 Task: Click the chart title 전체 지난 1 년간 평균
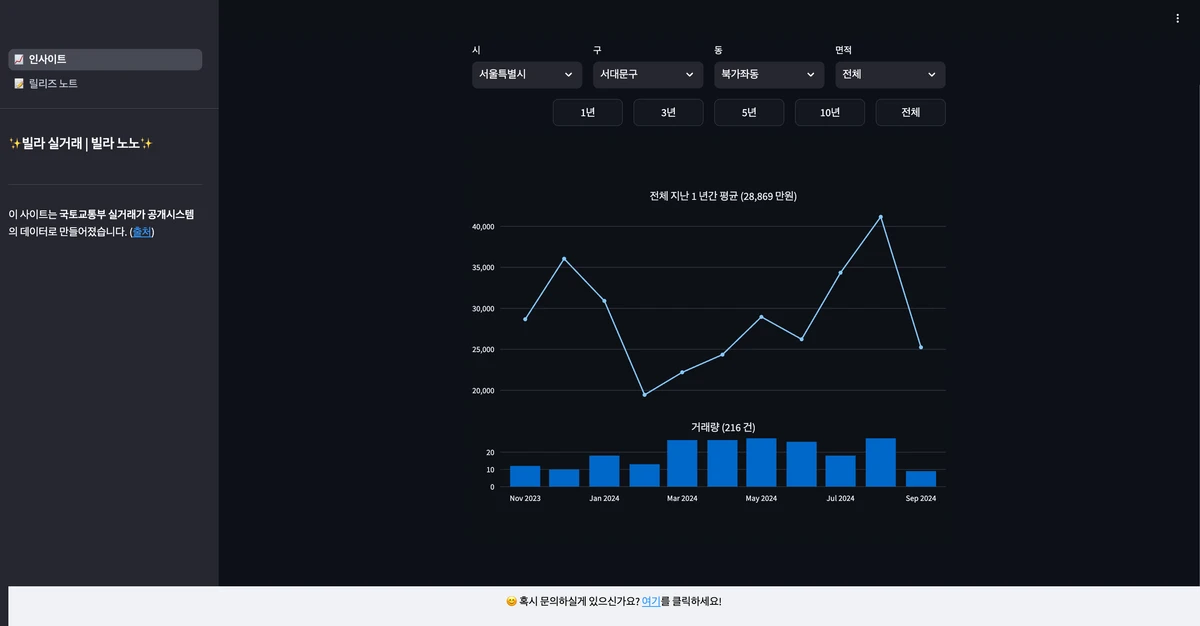pos(723,197)
